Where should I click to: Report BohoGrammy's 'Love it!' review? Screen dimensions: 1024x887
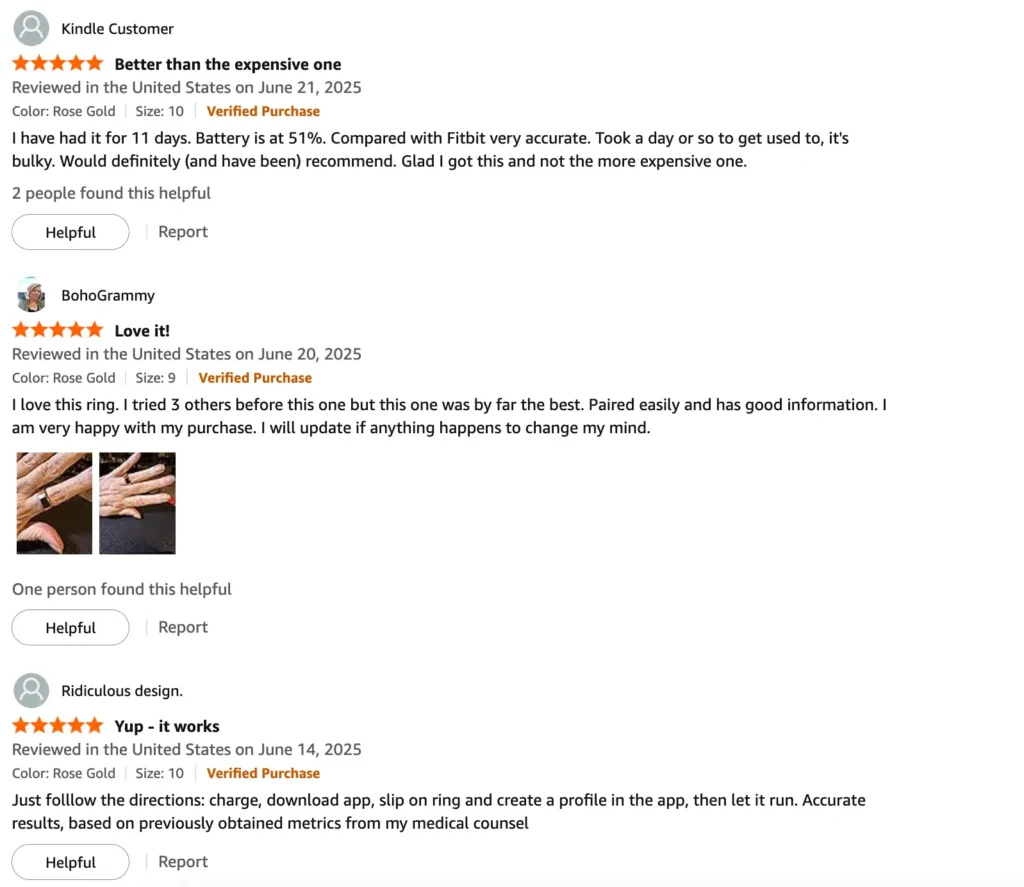pos(183,627)
